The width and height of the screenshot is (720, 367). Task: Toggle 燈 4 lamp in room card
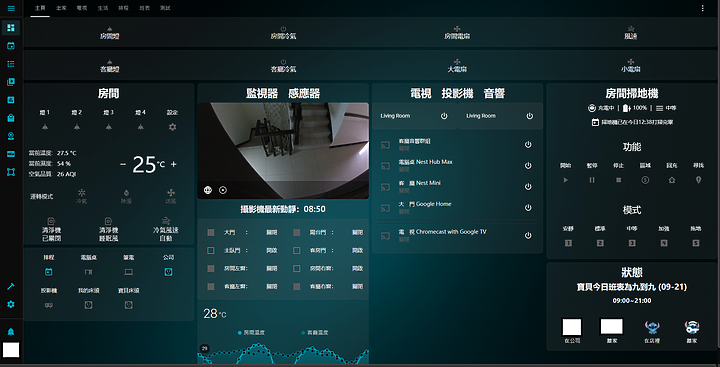click(x=141, y=127)
